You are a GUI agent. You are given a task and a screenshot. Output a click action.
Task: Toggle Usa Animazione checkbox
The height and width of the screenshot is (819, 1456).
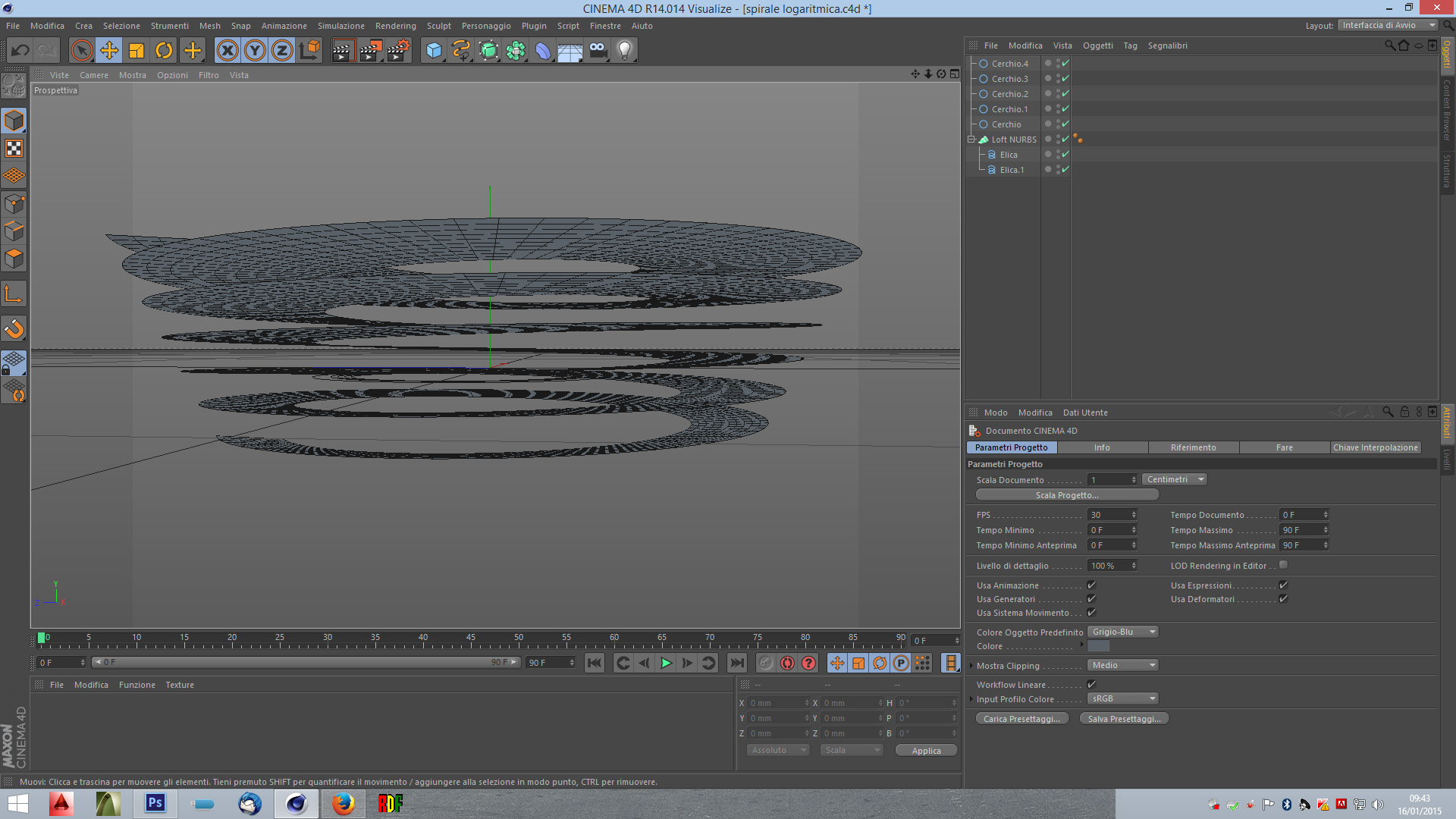point(1091,585)
